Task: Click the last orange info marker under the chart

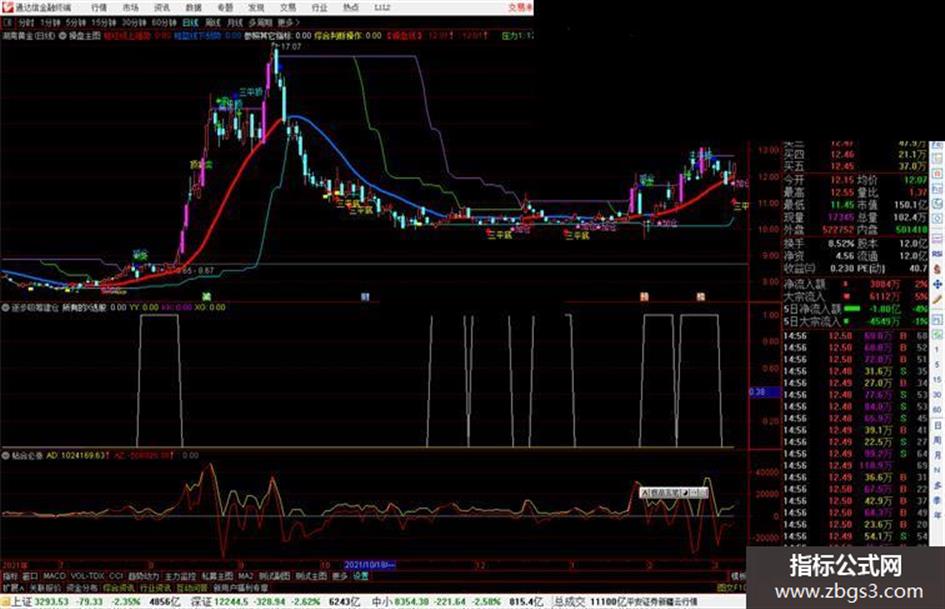Action: 701,296
